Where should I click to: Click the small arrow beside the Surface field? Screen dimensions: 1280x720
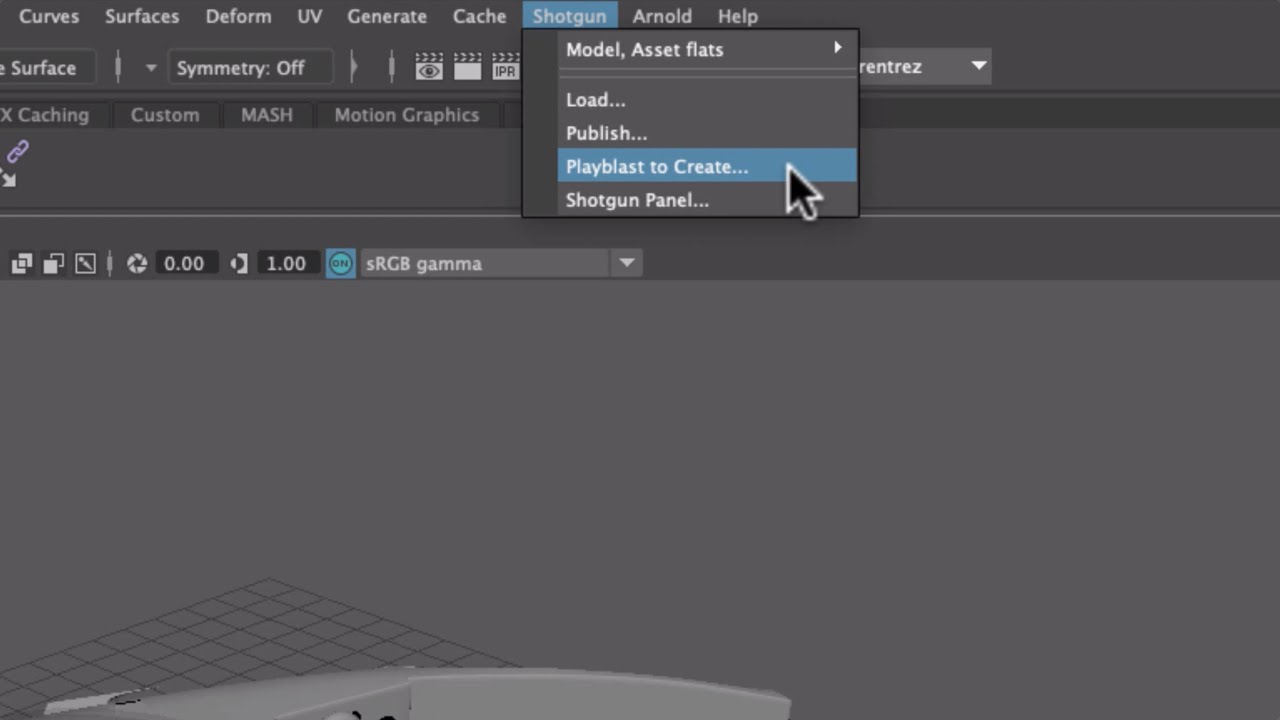pyautogui.click(x=151, y=68)
